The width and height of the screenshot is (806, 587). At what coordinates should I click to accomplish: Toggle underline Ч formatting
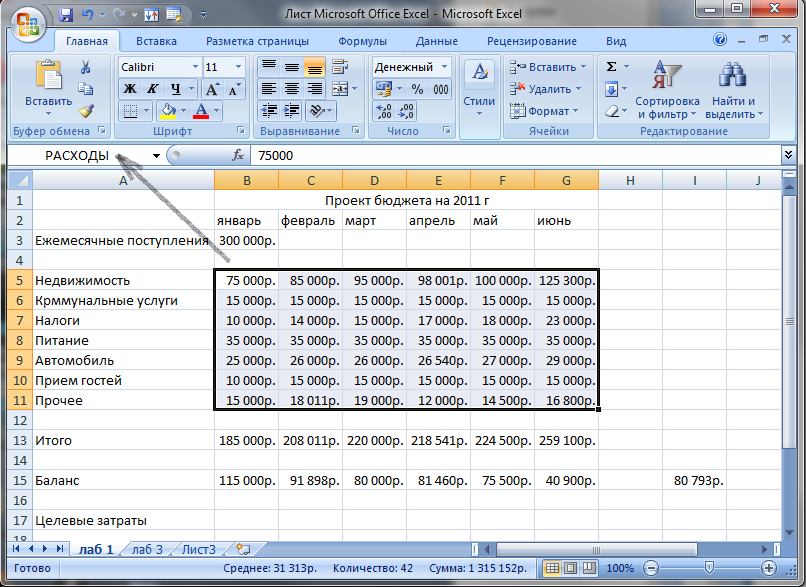[x=176, y=89]
